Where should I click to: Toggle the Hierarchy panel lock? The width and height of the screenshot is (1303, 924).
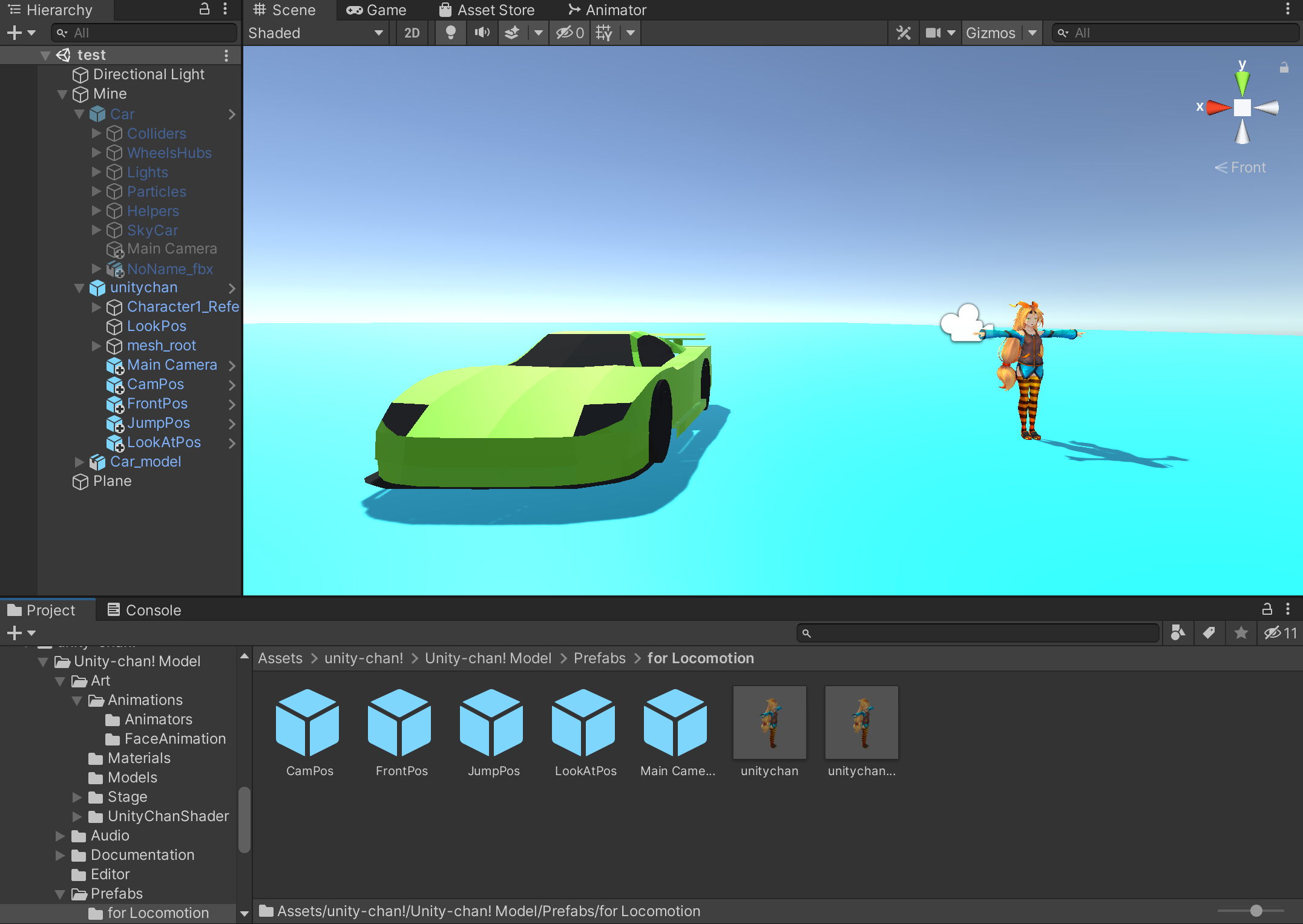(205, 9)
